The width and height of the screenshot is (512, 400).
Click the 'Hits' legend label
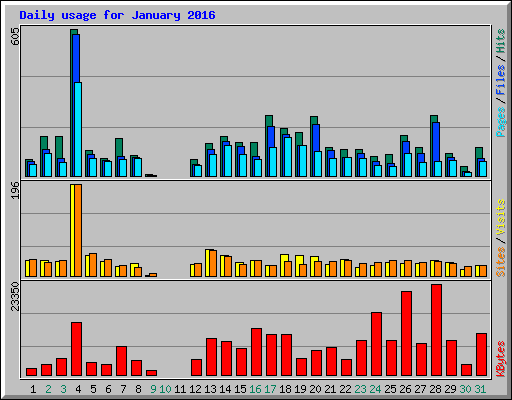pyautogui.click(x=500, y=41)
